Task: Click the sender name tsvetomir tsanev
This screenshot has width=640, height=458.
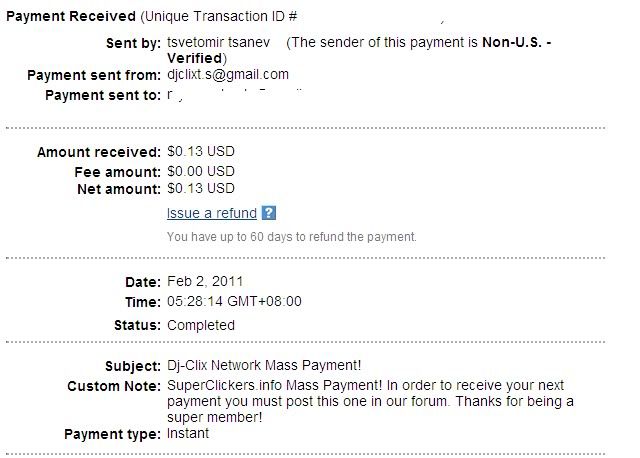Action: [x=218, y=42]
